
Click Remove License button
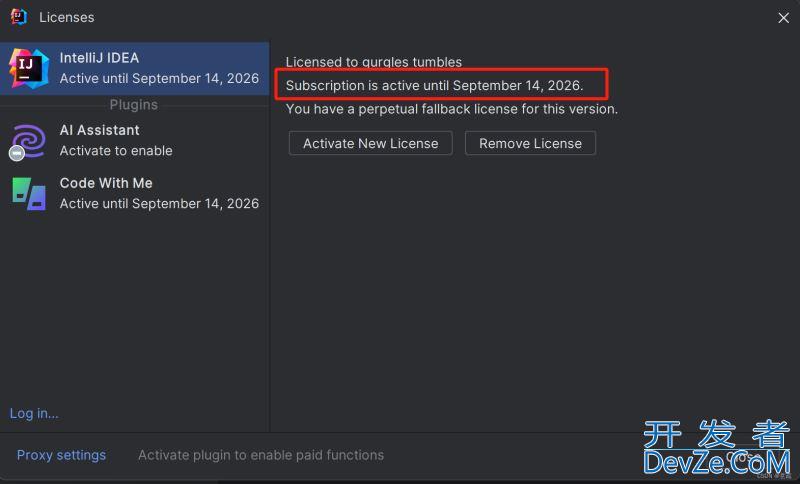tap(530, 143)
